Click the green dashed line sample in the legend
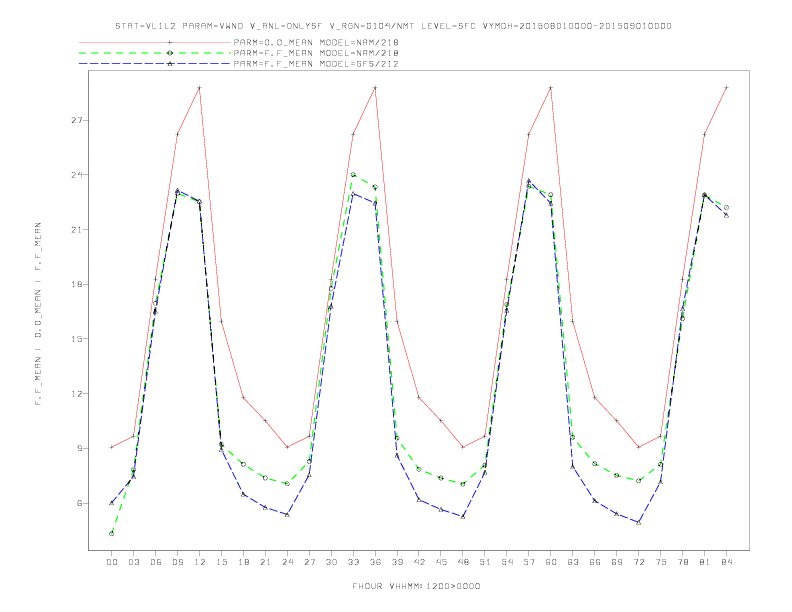The height and width of the screenshot is (612, 792). (155, 53)
